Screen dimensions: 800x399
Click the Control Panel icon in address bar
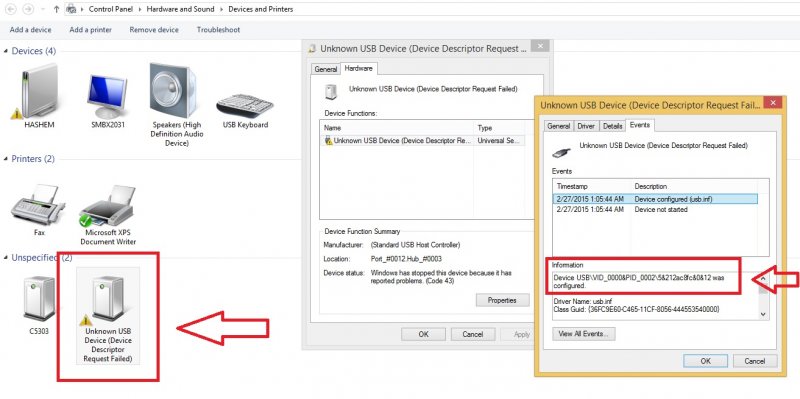coord(71,9)
